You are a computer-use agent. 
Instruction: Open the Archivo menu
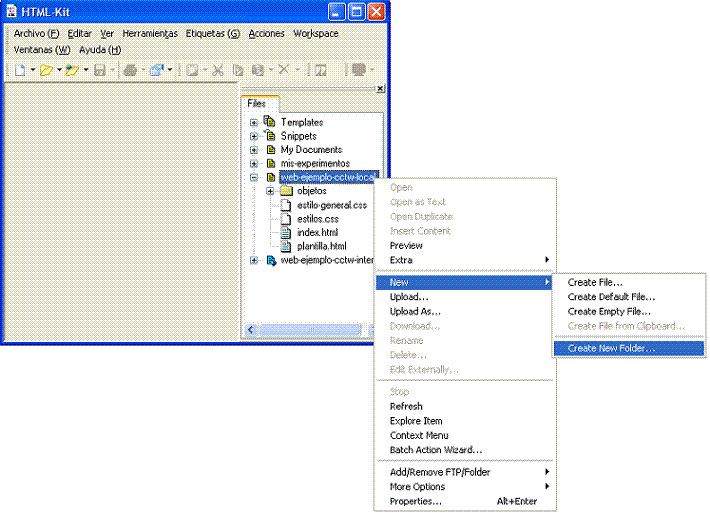click(x=36, y=34)
